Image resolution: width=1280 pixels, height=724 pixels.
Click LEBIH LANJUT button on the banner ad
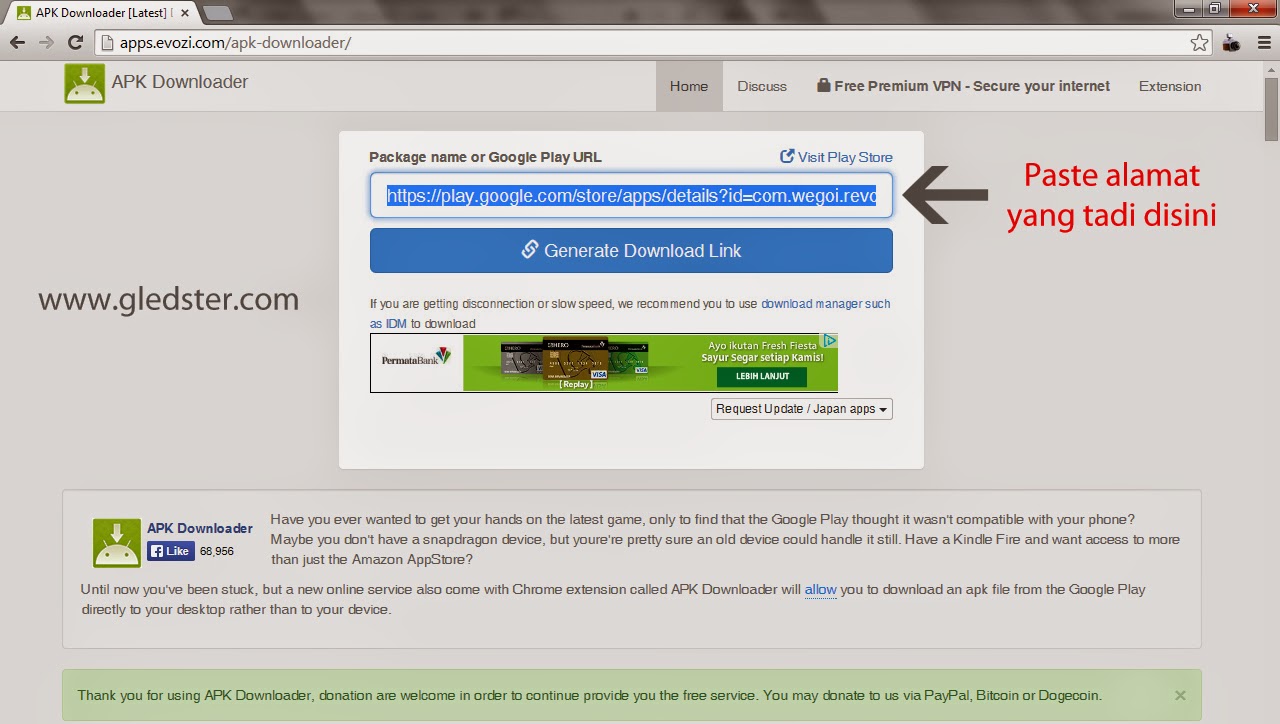click(x=763, y=376)
